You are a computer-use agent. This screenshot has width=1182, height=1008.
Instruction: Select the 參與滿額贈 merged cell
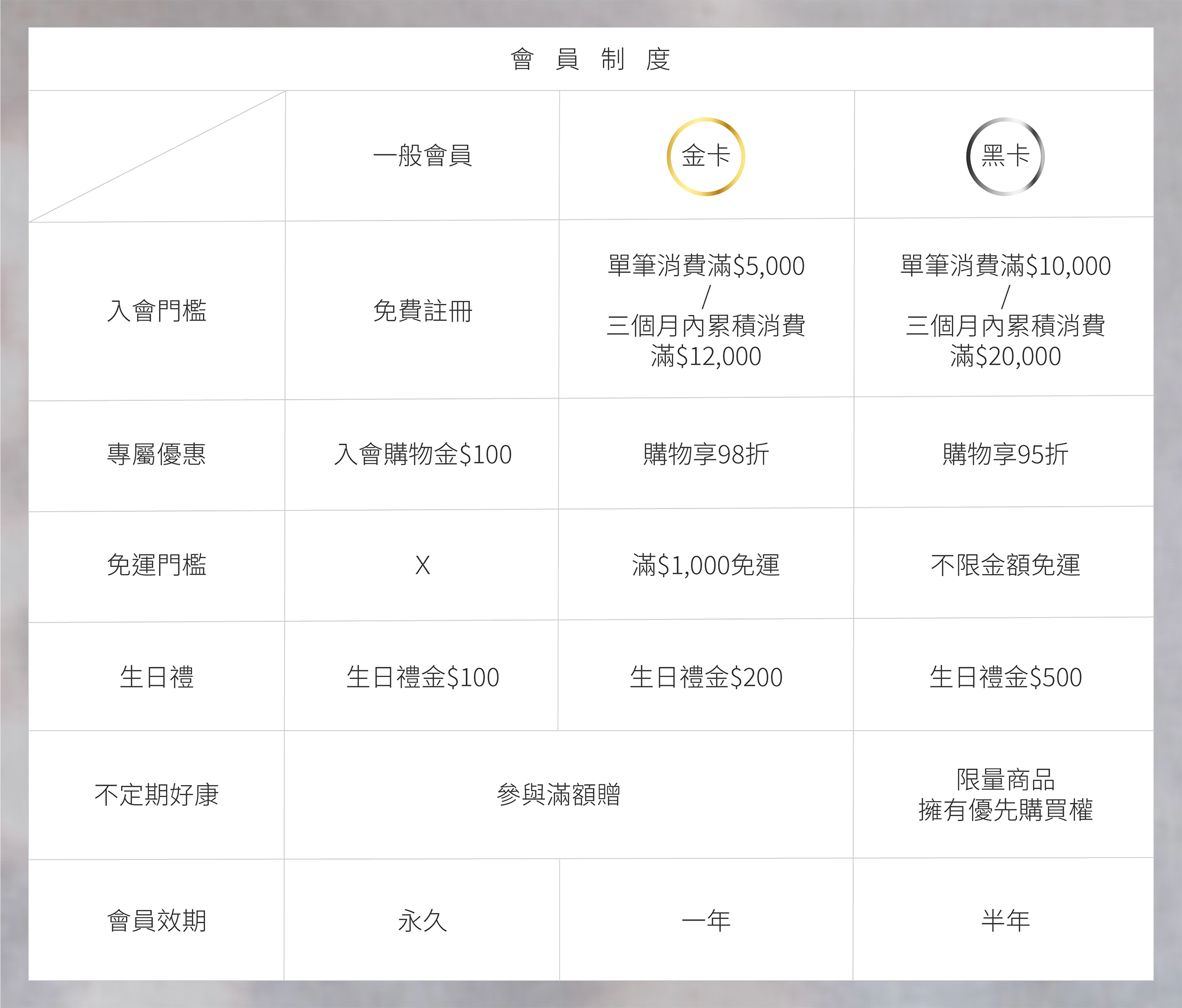(x=558, y=794)
